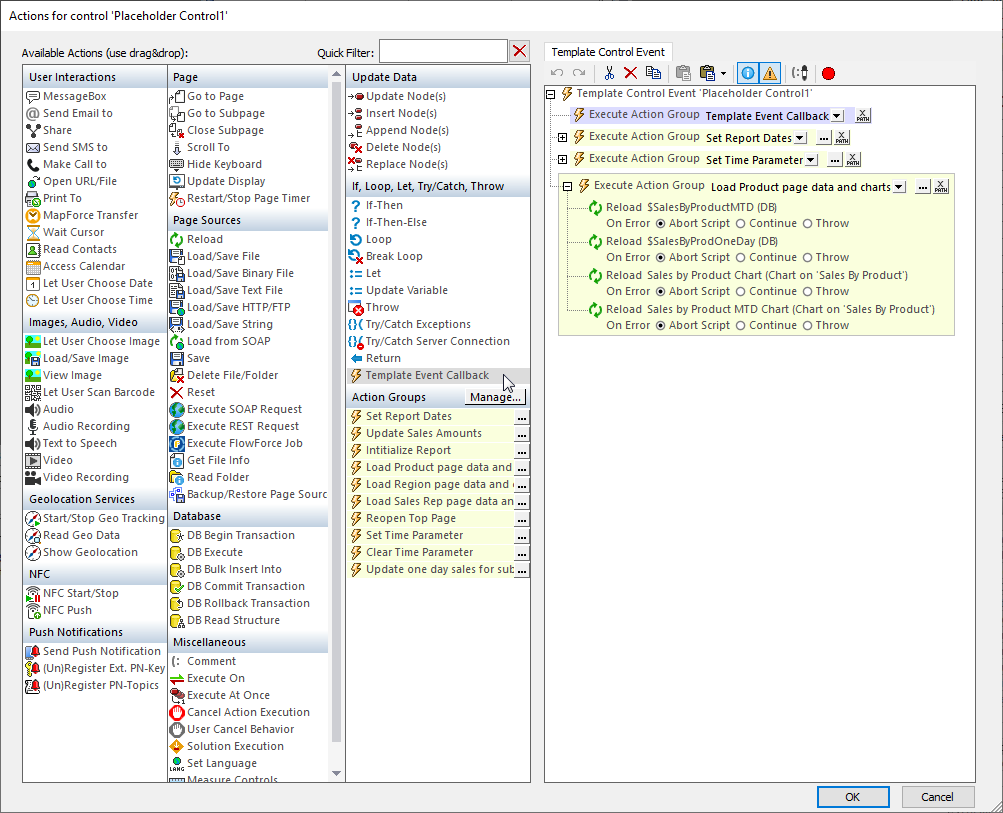
Task: Click the Manage... button for Action Groups
Action: pyautogui.click(x=496, y=397)
